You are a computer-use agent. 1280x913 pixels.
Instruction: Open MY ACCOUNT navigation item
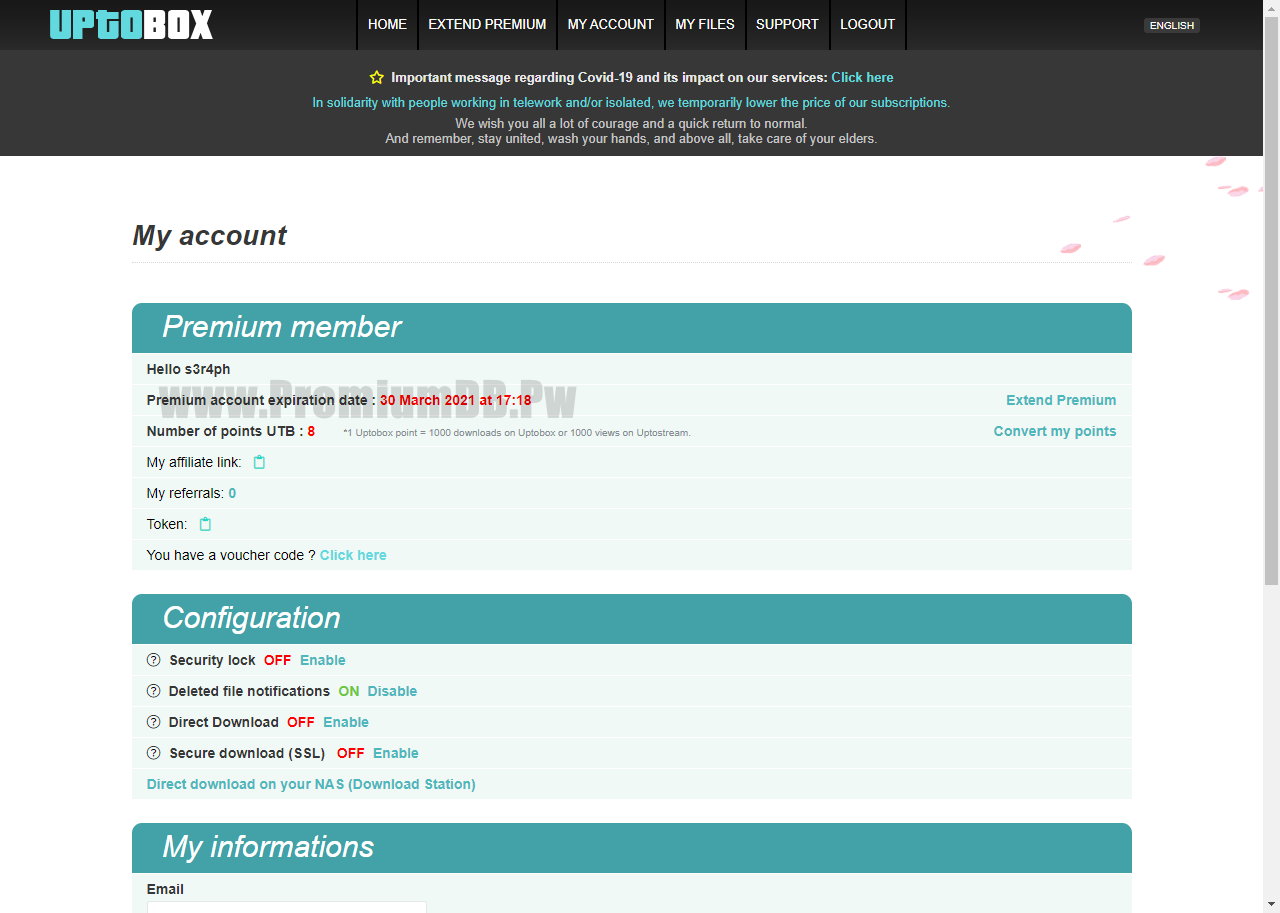coord(611,24)
